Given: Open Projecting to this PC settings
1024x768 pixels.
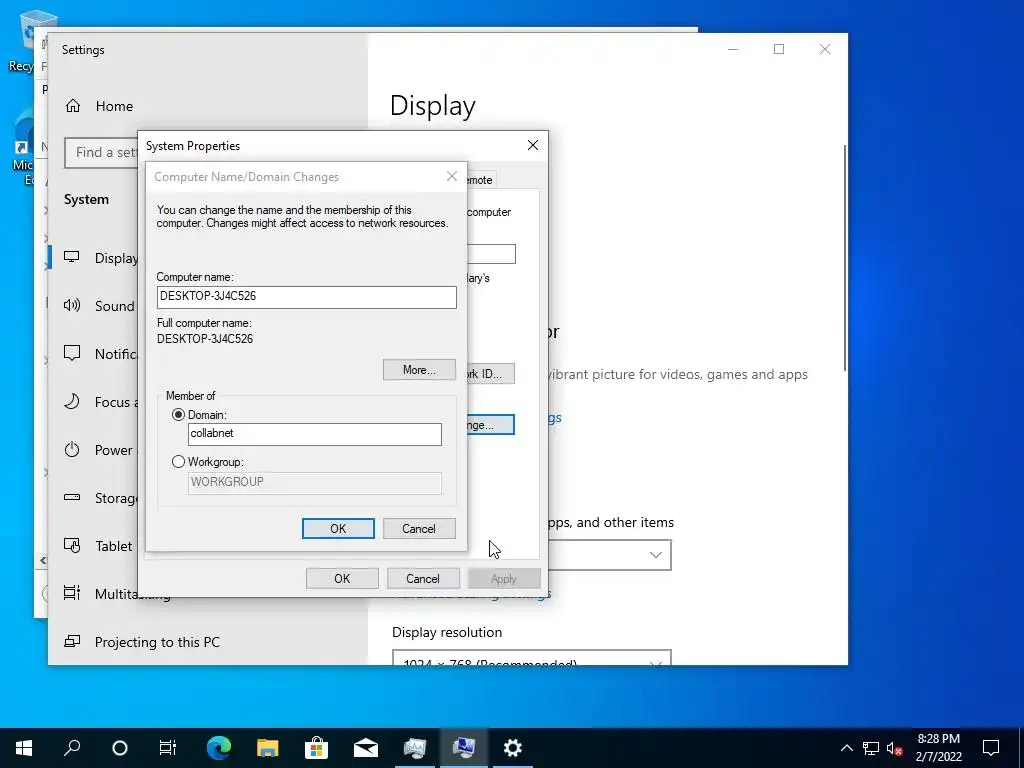Looking at the screenshot, I should (x=157, y=642).
